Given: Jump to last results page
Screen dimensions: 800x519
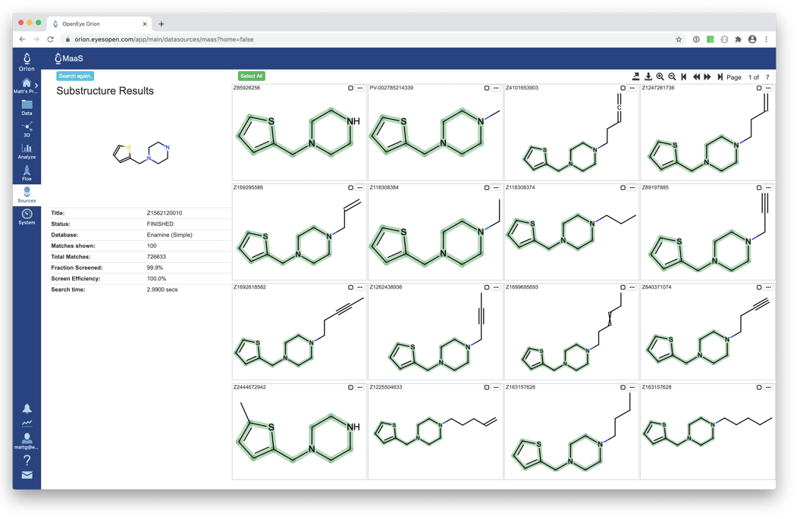Looking at the screenshot, I should (x=720, y=77).
